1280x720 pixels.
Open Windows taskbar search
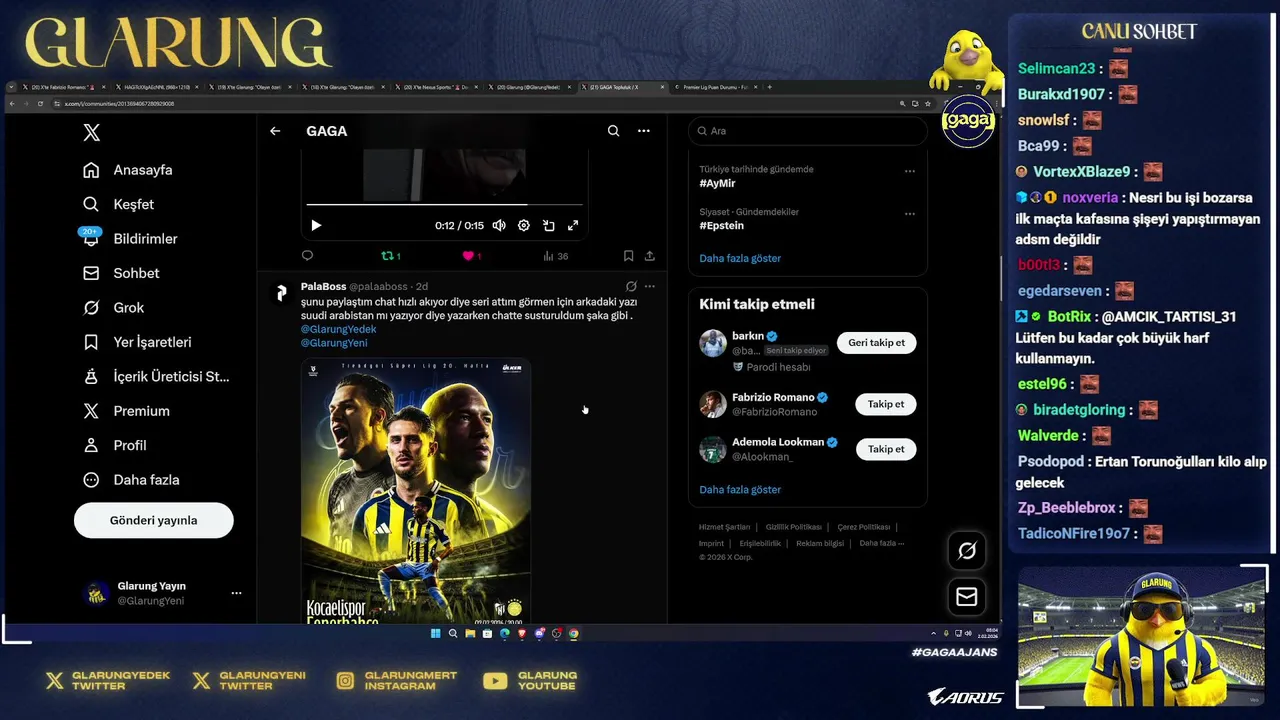point(453,633)
